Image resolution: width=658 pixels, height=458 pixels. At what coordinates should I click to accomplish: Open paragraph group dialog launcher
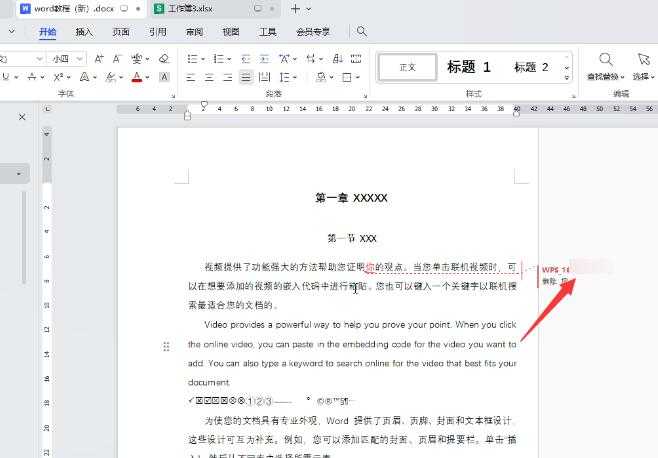pos(365,97)
